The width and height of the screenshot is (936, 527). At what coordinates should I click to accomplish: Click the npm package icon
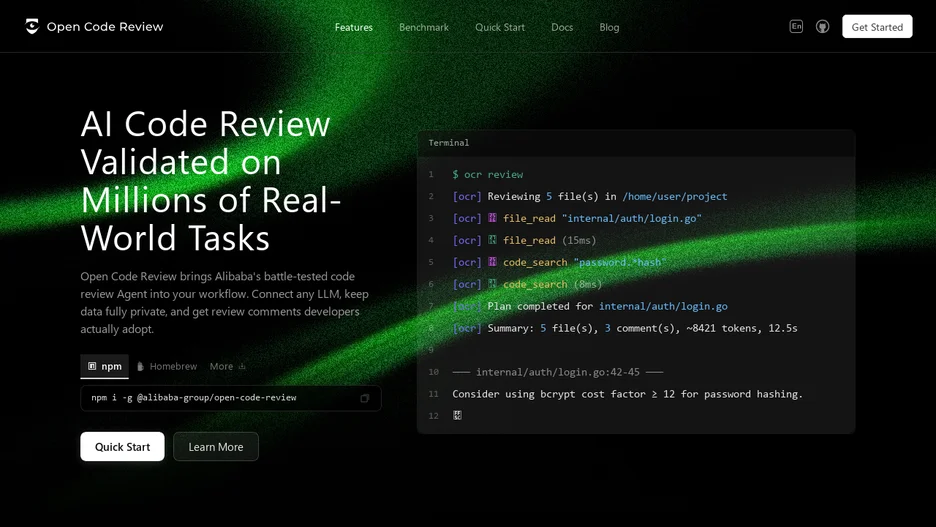[92, 366]
